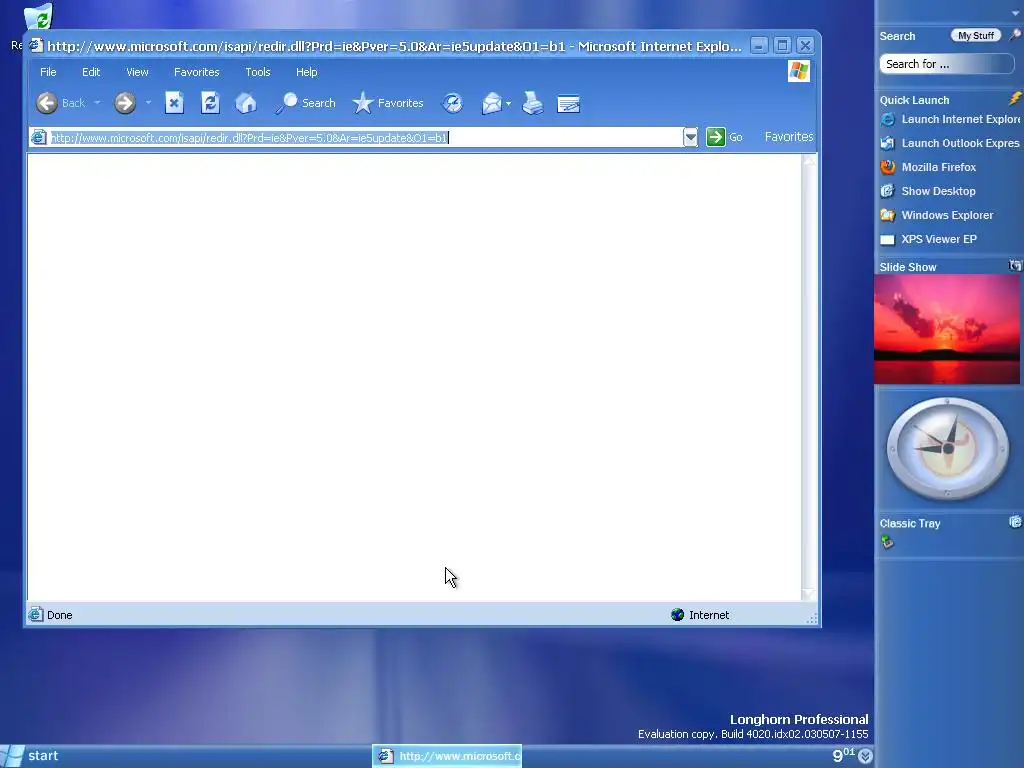Click the green Go button
Viewport: 1024px width, 768px height.
(x=724, y=137)
